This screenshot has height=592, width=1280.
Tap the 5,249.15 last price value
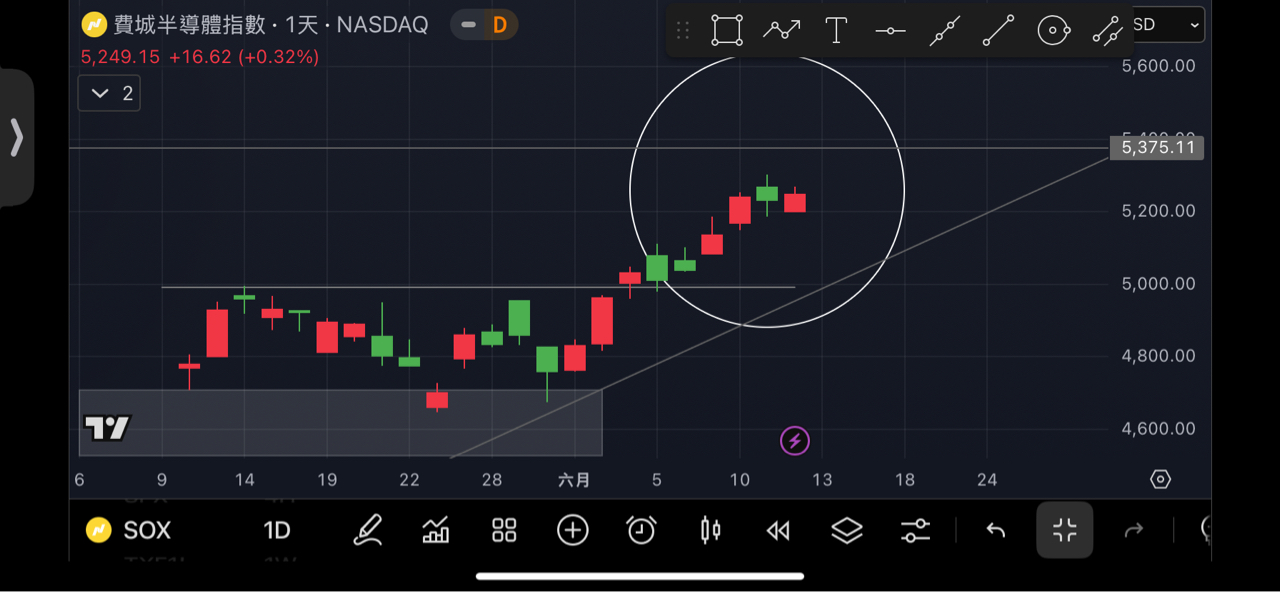(120, 57)
